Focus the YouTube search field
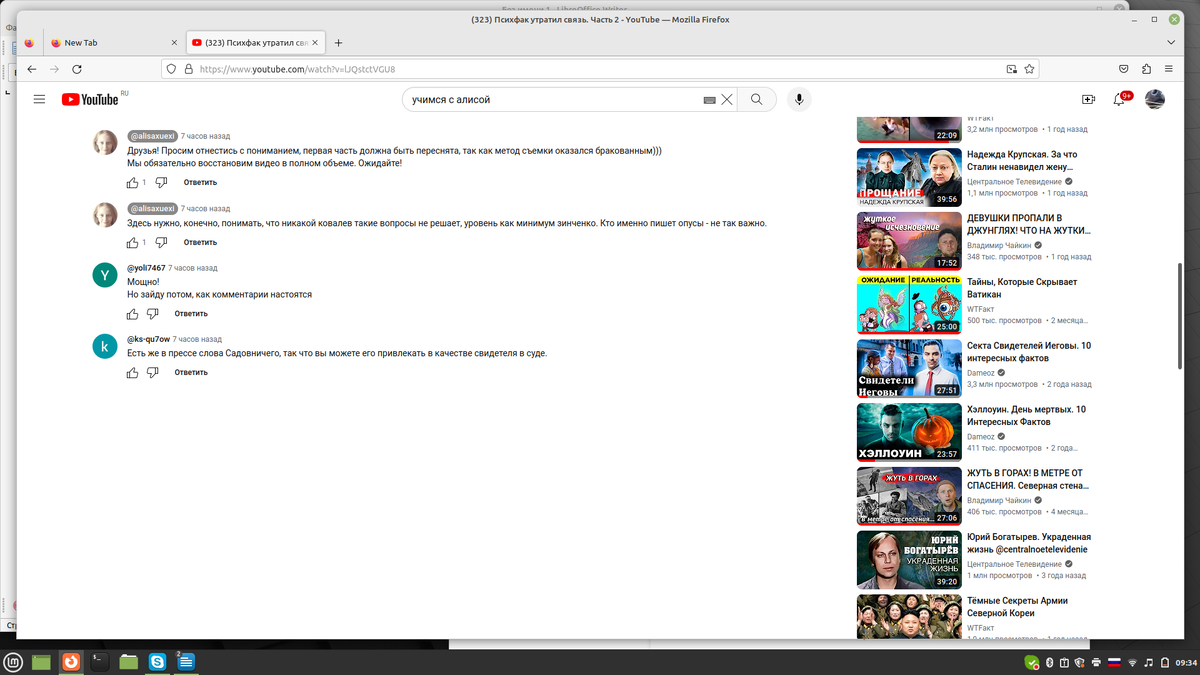Viewport: 1200px width, 675px height. coord(550,100)
